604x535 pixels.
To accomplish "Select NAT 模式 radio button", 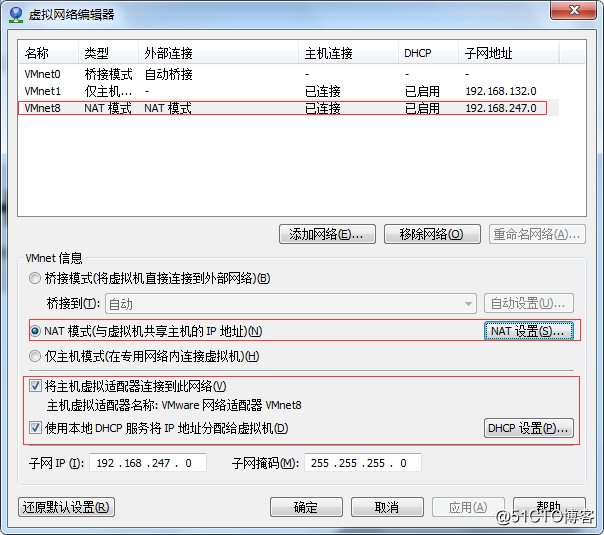I will click(x=35, y=331).
